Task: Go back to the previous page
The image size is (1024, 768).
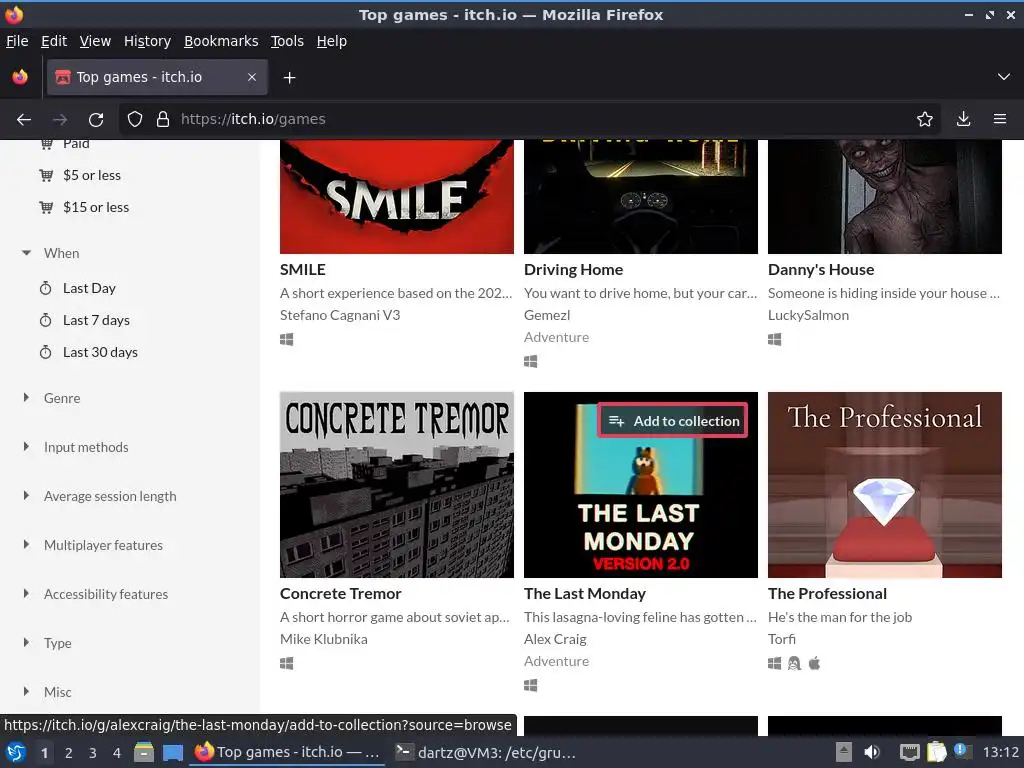Action: tap(24, 120)
